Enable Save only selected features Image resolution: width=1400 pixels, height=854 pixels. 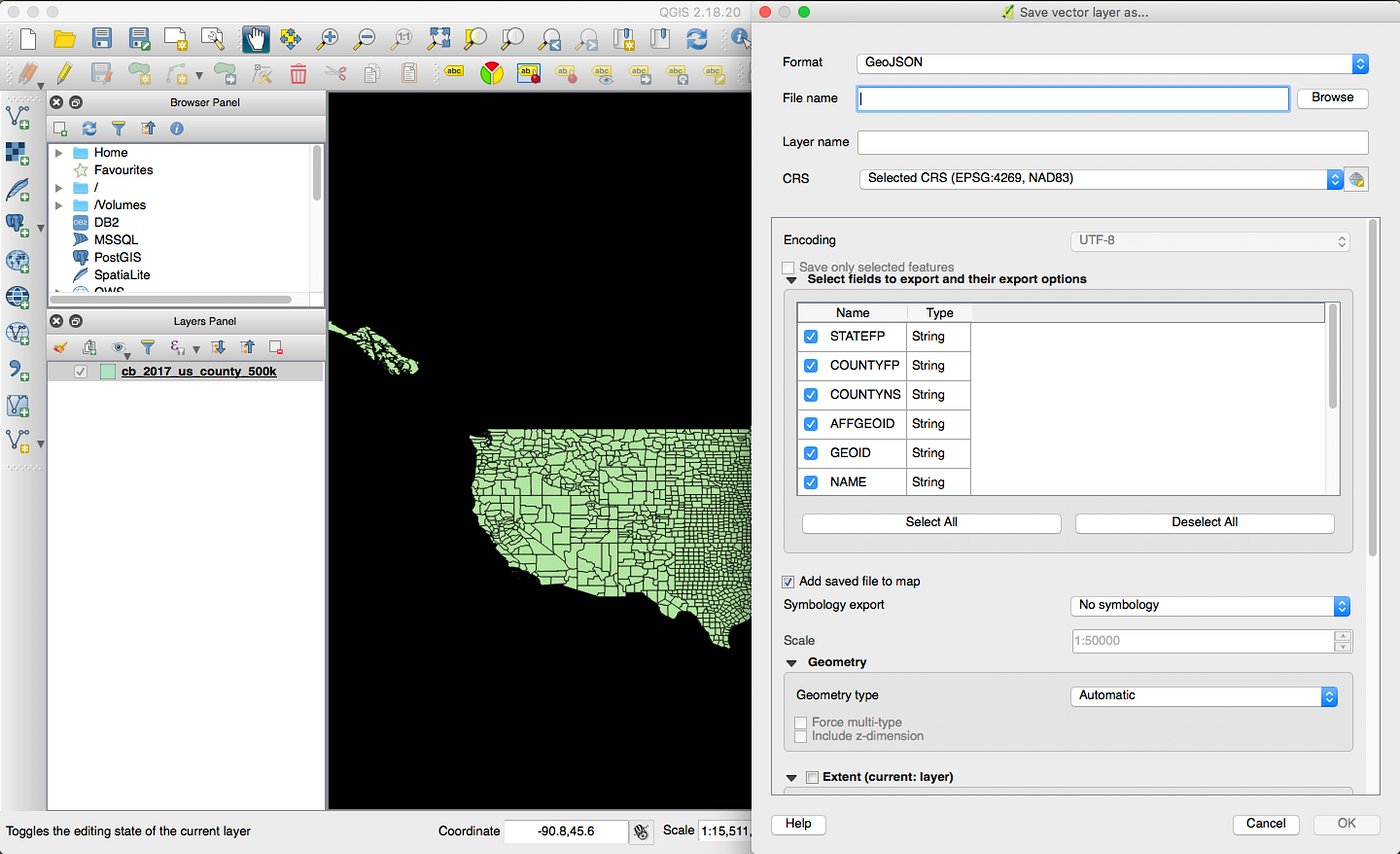[x=788, y=268]
